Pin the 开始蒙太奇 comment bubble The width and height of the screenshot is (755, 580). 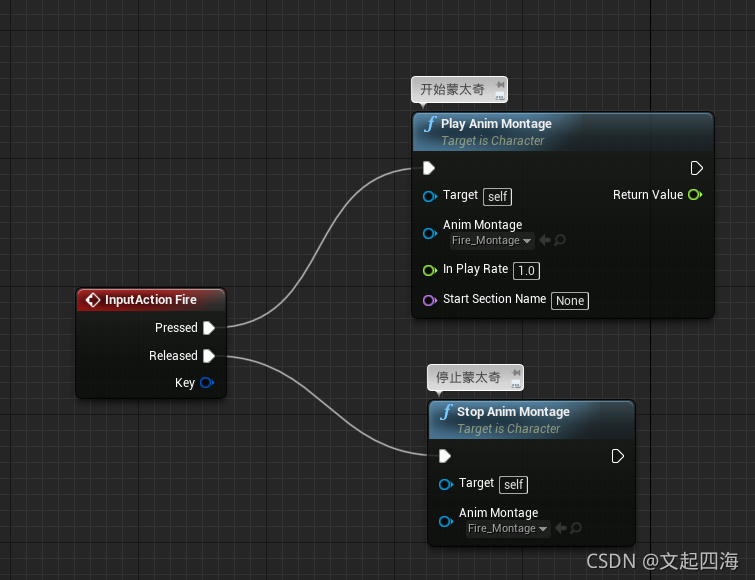(500, 85)
